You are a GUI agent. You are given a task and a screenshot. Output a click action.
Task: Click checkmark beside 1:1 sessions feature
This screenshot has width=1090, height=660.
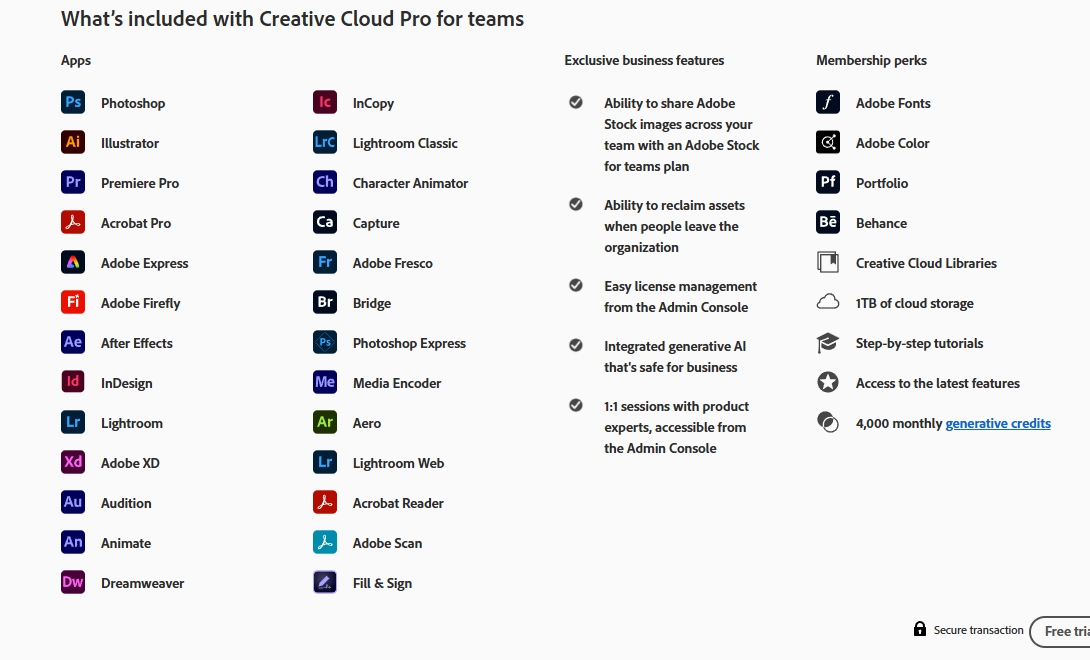[576, 405]
